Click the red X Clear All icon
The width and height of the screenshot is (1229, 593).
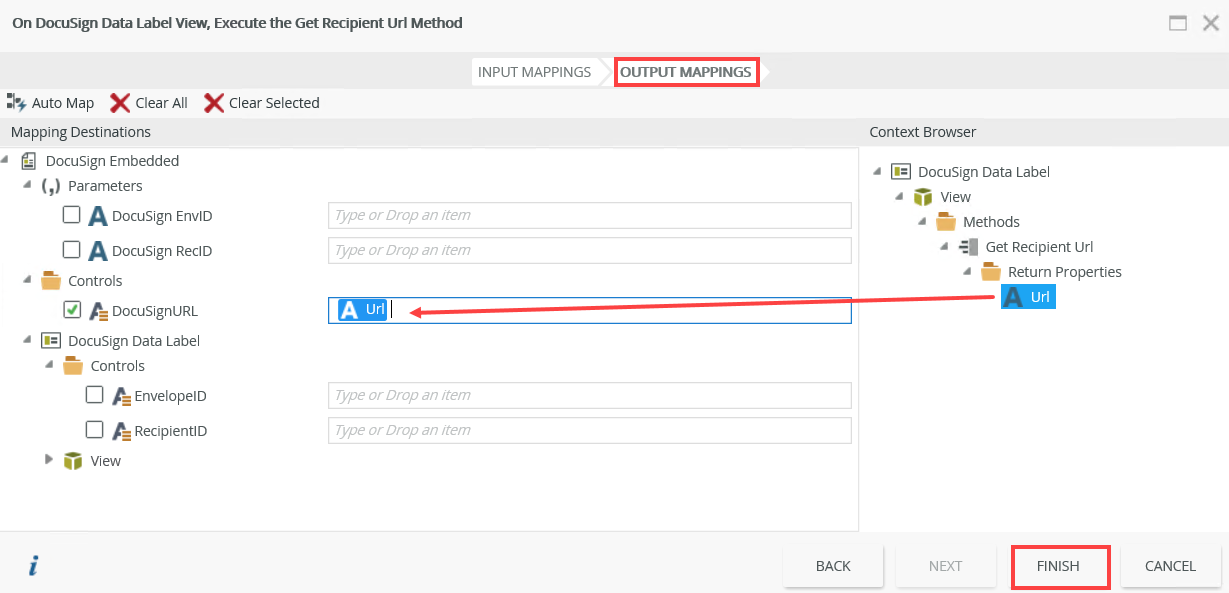[120, 102]
